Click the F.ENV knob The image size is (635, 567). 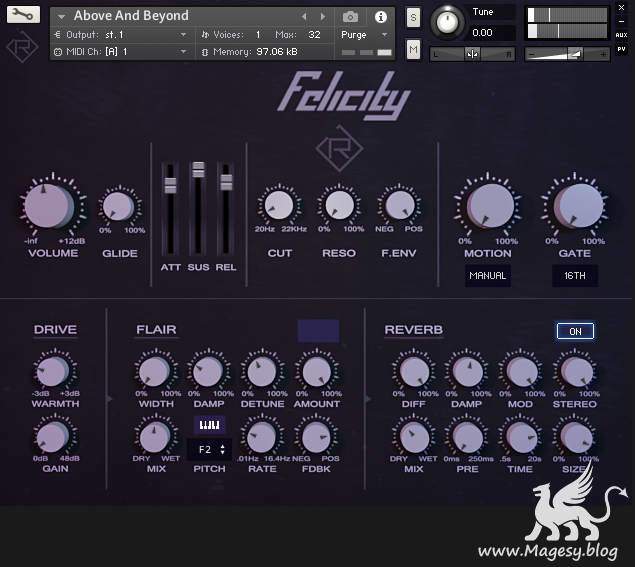tap(399, 205)
